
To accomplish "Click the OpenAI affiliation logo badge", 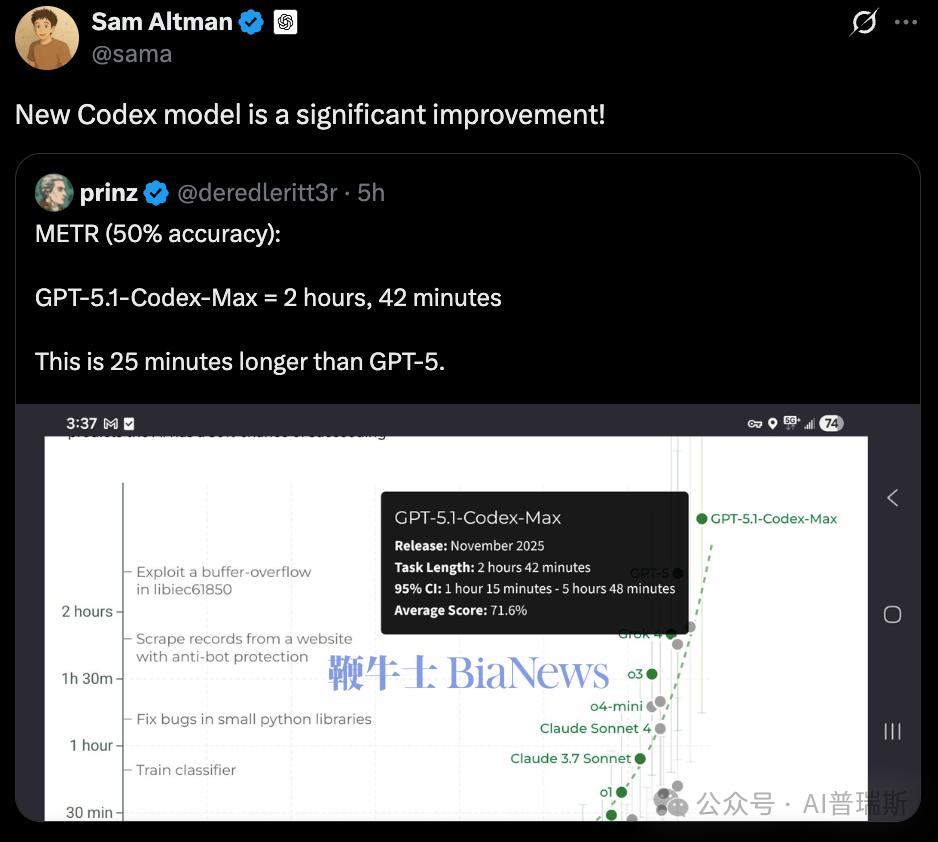I will coord(285,22).
